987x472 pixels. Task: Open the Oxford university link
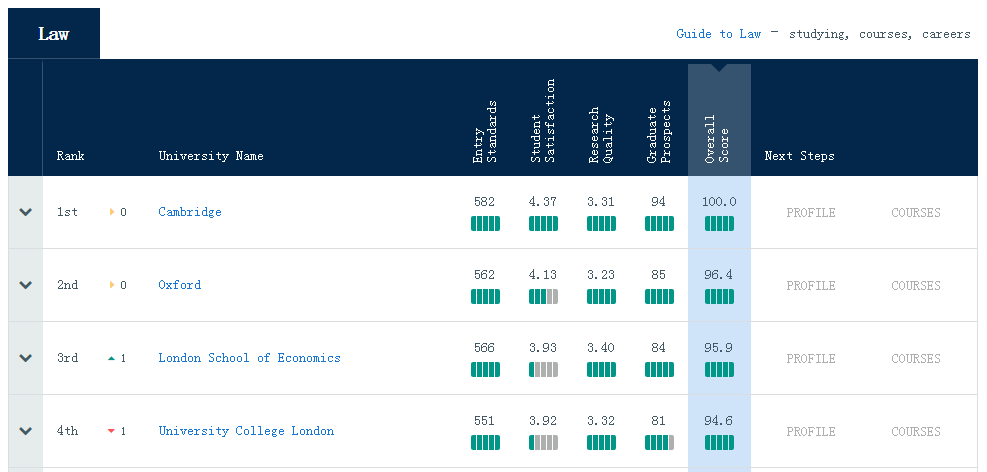180,285
